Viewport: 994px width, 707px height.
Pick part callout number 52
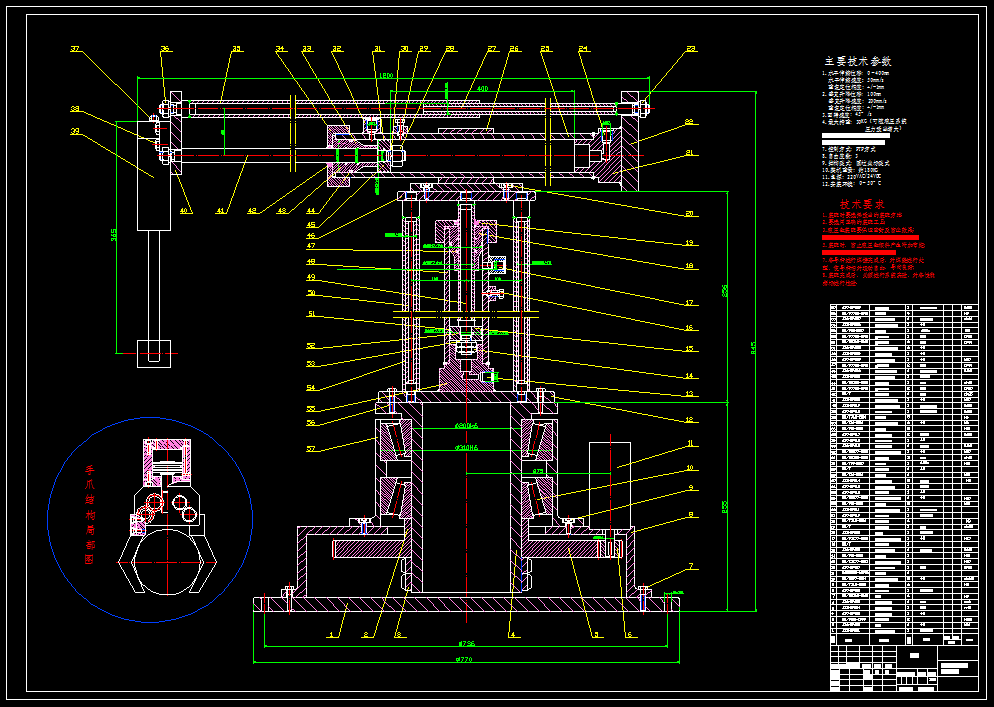[311, 346]
